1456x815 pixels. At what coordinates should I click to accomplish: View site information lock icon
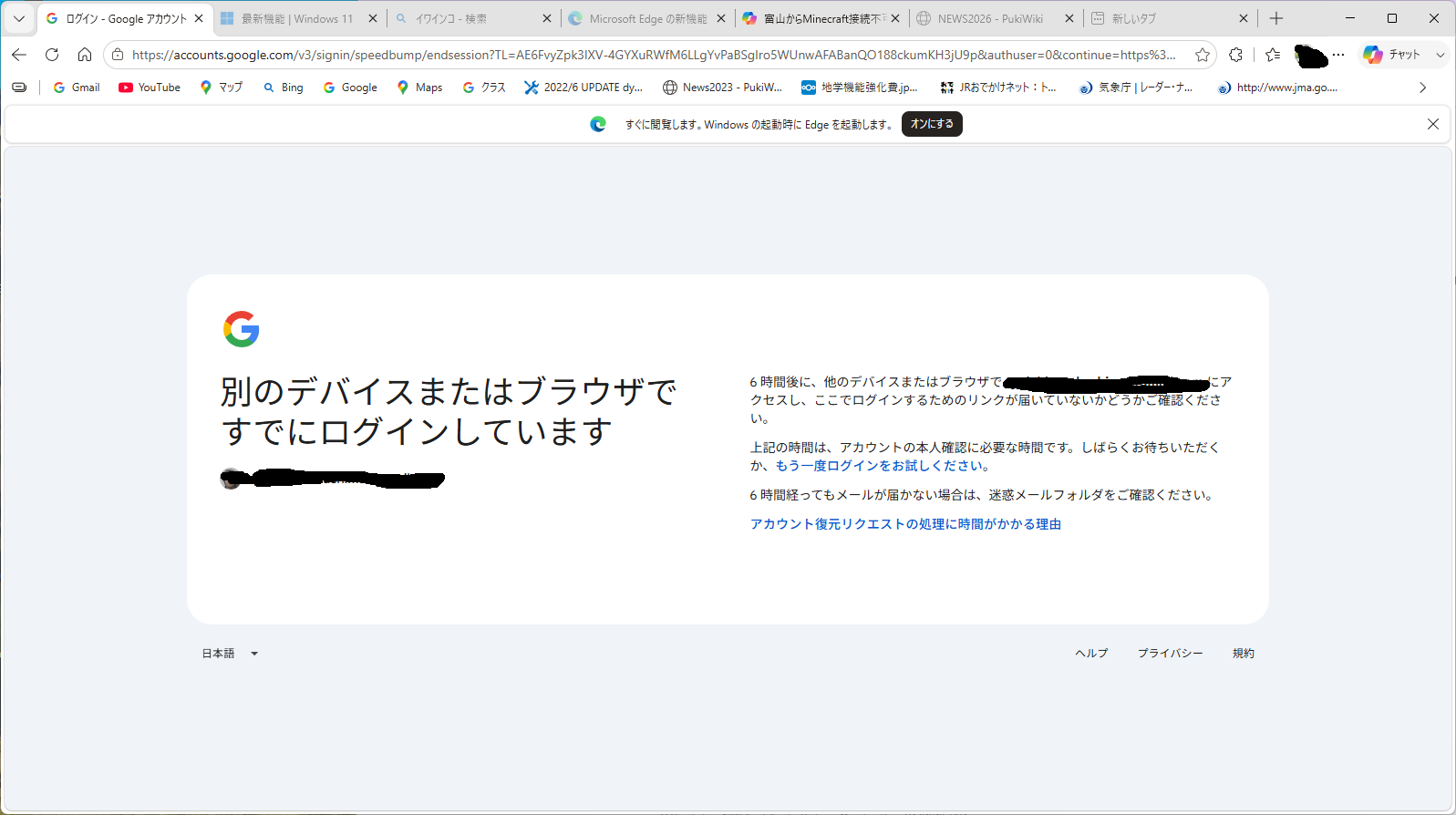click(x=118, y=55)
